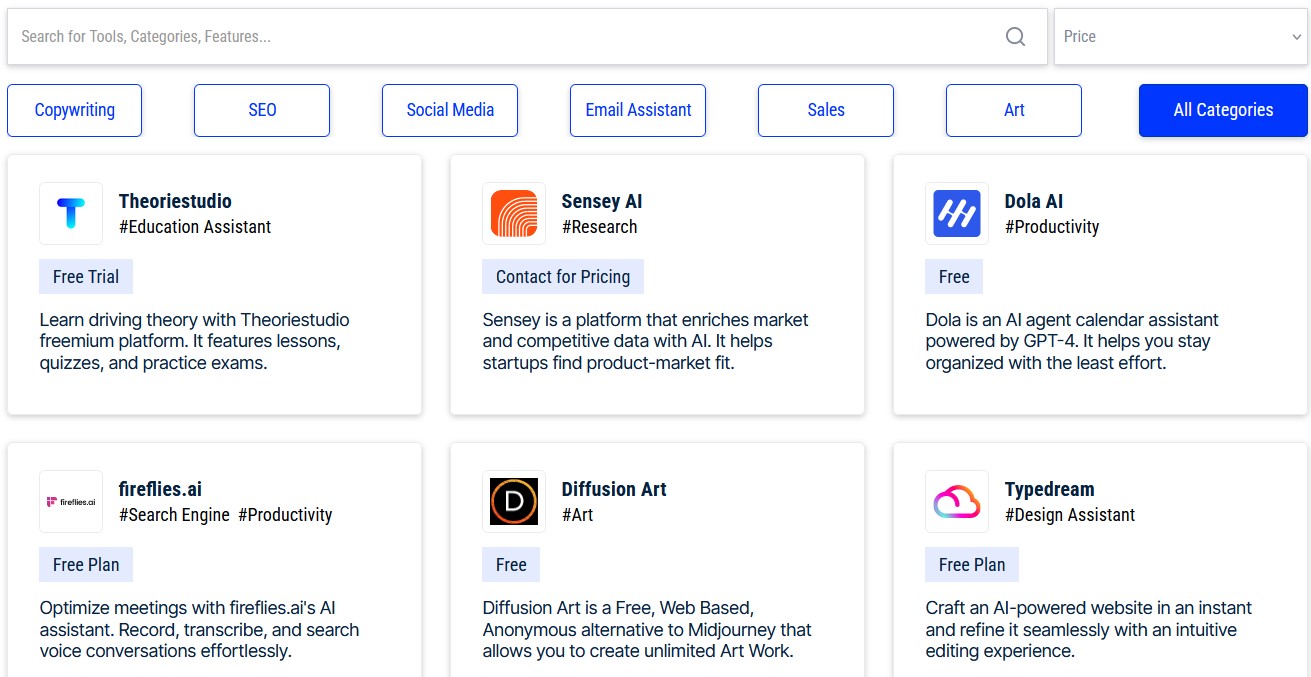Open the Diffusion Art logo icon
Screen dimensions: 1311x677
tap(514, 501)
